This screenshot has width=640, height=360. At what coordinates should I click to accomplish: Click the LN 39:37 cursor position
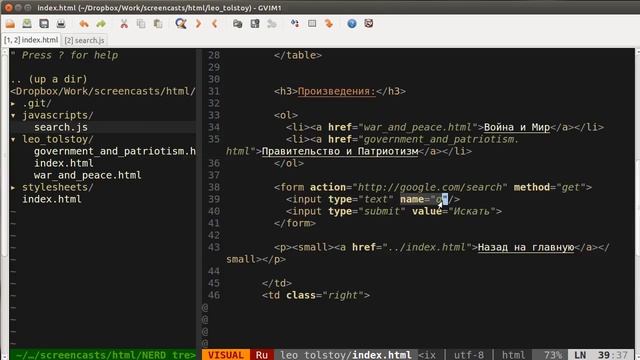click(601, 355)
